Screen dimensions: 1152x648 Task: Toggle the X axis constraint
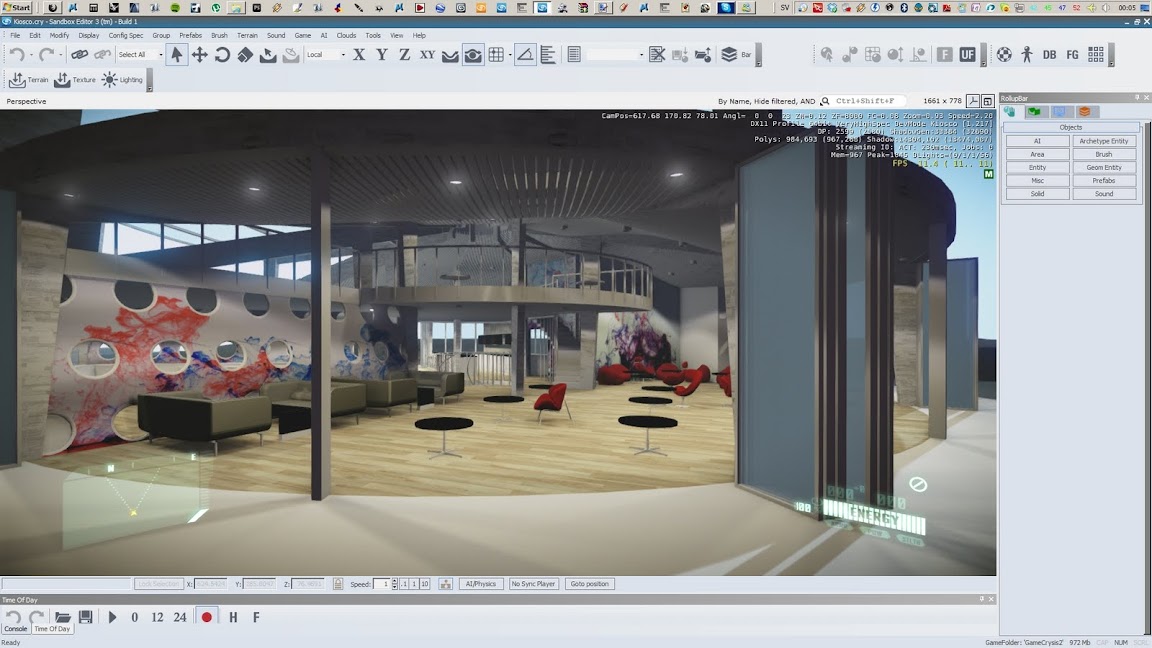pyautogui.click(x=359, y=55)
